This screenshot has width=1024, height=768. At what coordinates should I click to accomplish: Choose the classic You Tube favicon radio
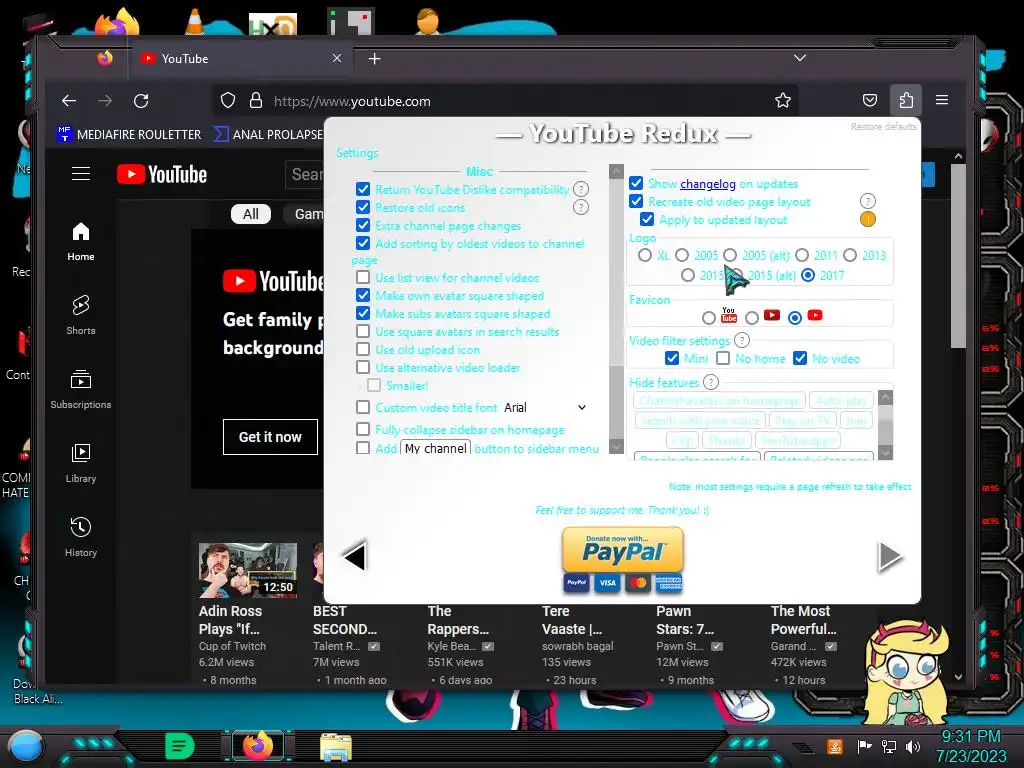pos(709,318)
